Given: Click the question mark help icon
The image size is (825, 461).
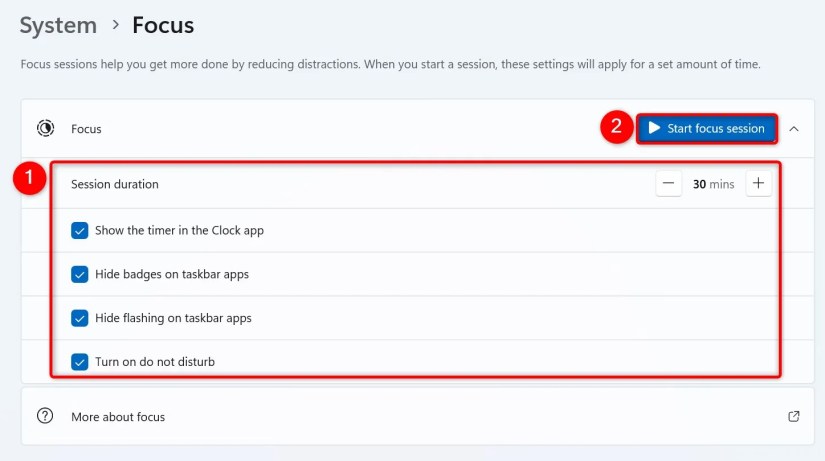Looking at the screenshot, I should tap(45, 416).
